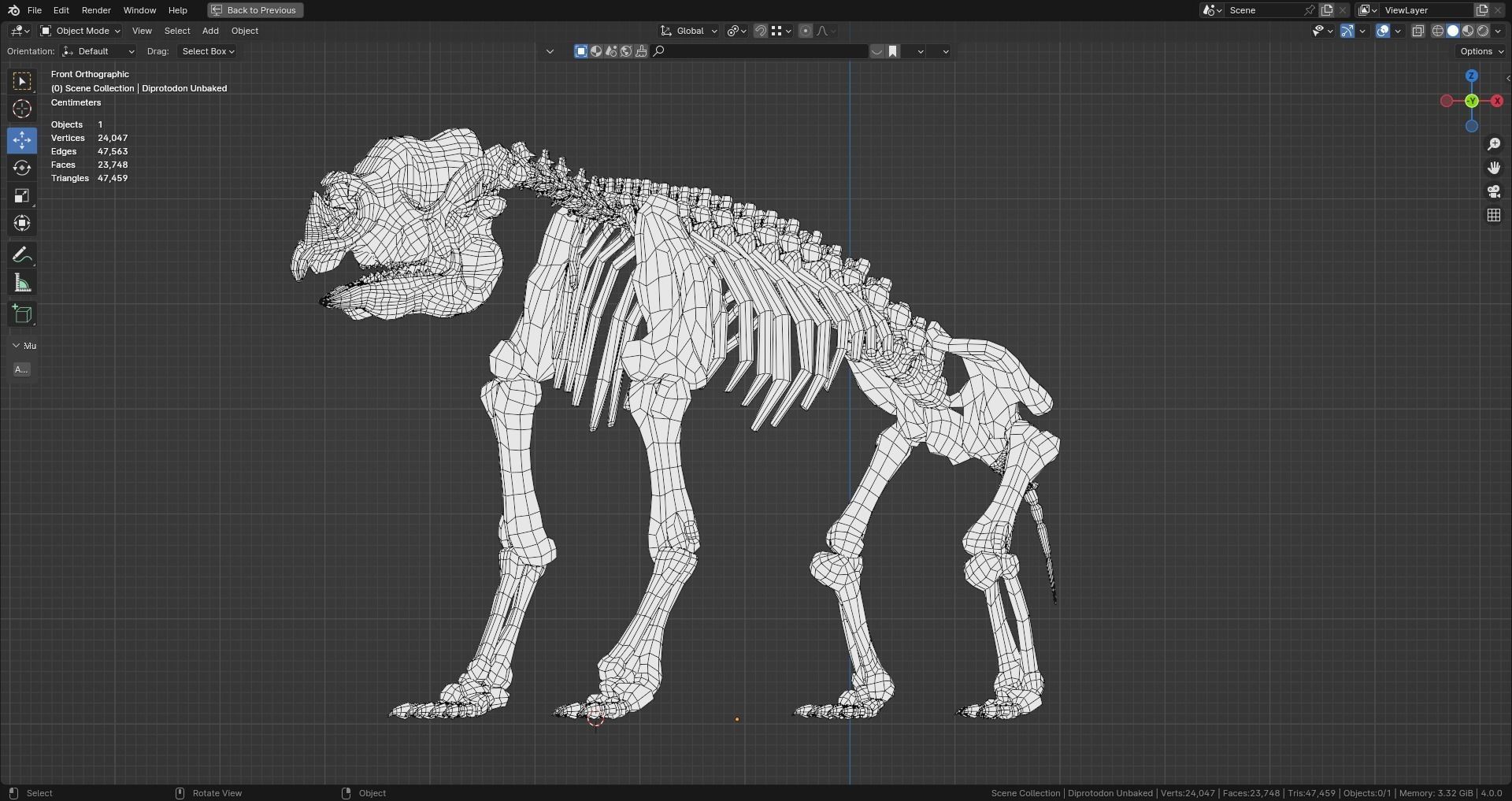Screen dimensions: 1512x801
Task: Click in the search input field
Action: tap(760, 51)
